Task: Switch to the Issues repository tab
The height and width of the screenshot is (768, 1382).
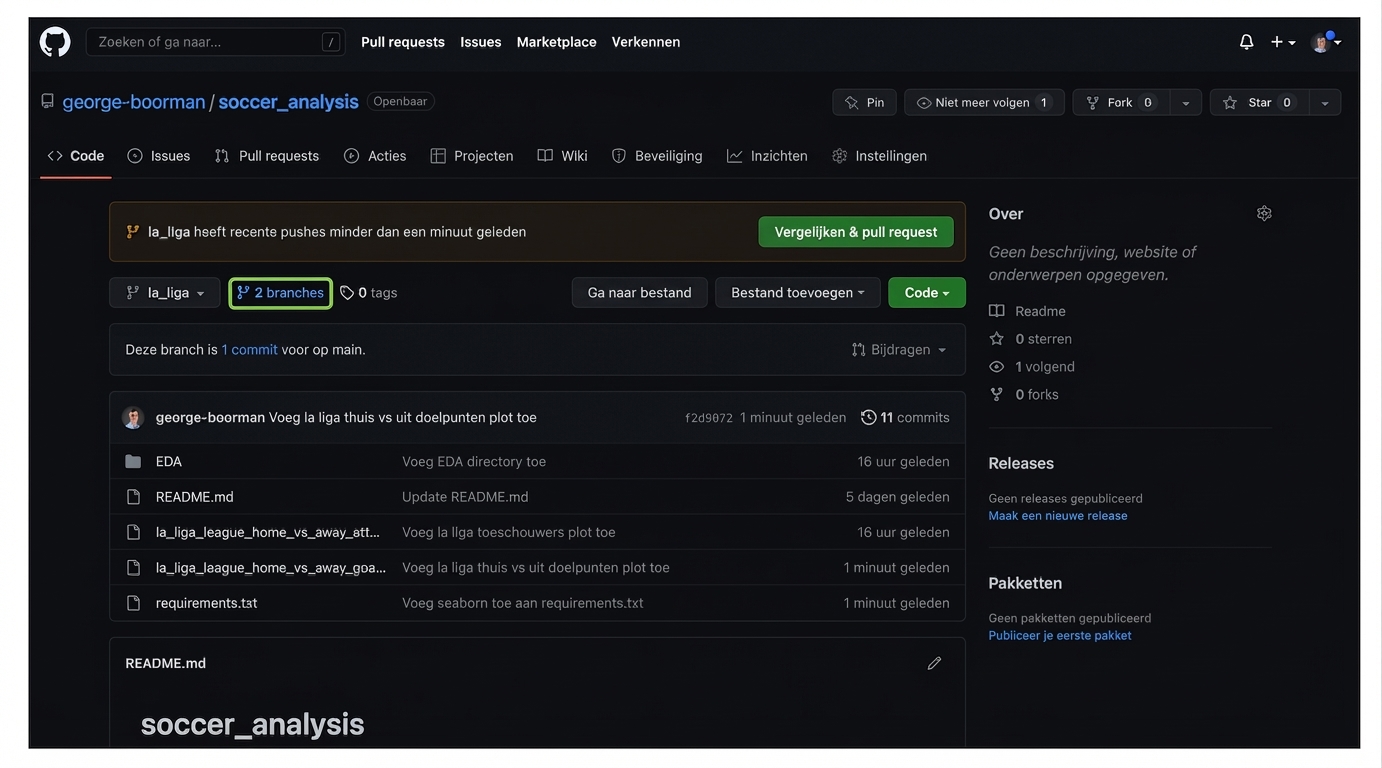Action: [159, 156]
